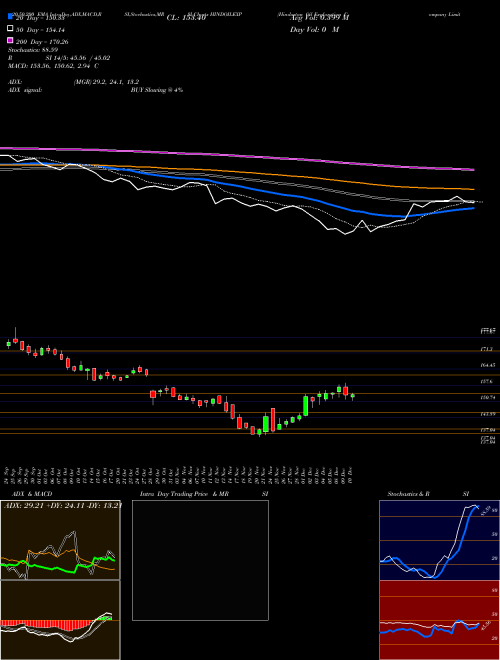Click the last candlestick on the chart
Viewport: 500px width, 660px height.
point(353,396)
